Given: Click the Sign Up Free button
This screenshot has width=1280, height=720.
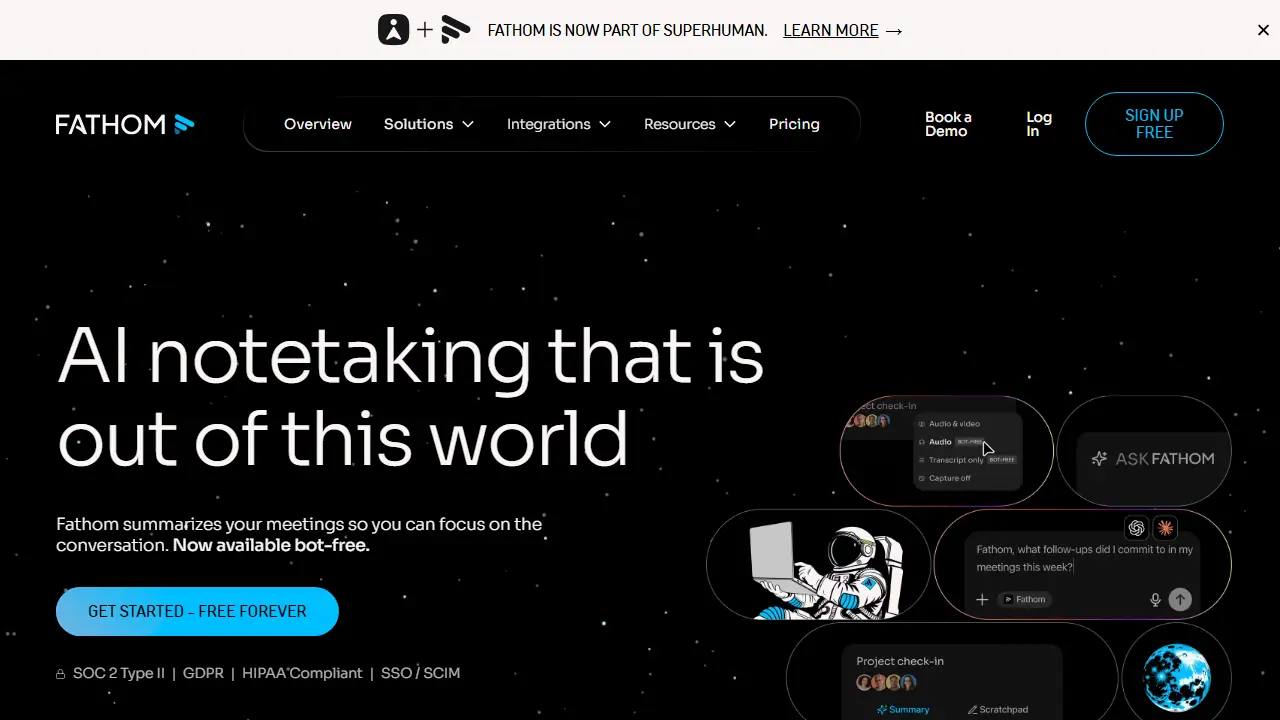Looking at the screenshot, I should tap(1154, 124).
